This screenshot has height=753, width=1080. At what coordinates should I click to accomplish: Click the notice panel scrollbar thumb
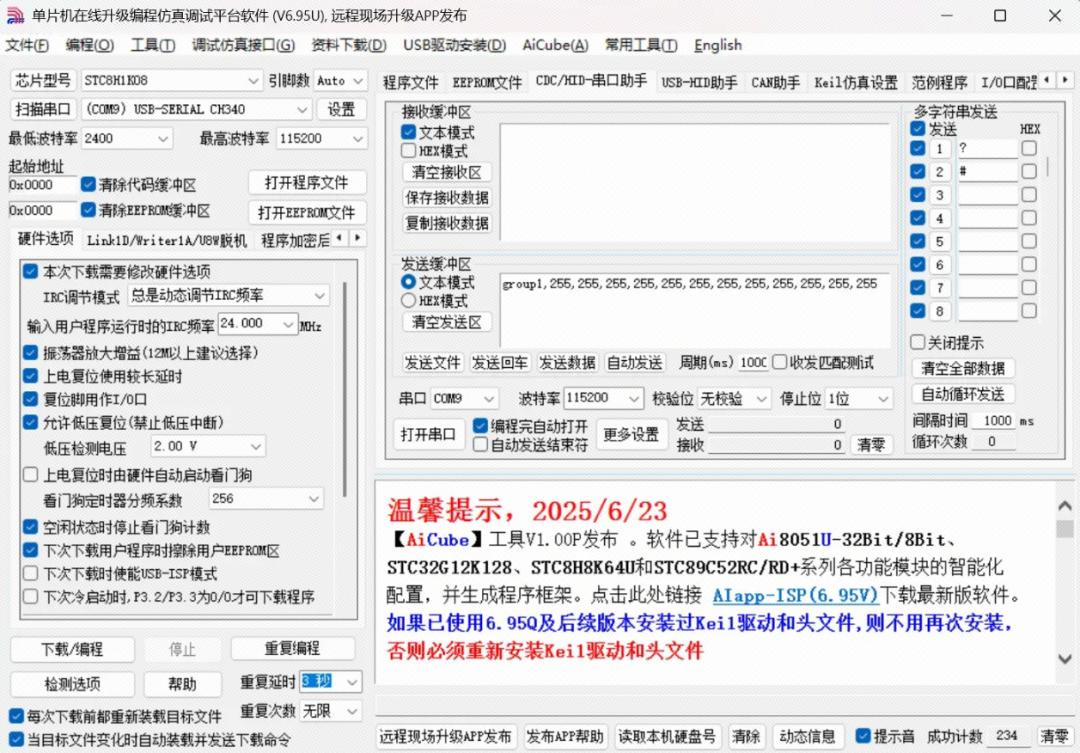1064,528
